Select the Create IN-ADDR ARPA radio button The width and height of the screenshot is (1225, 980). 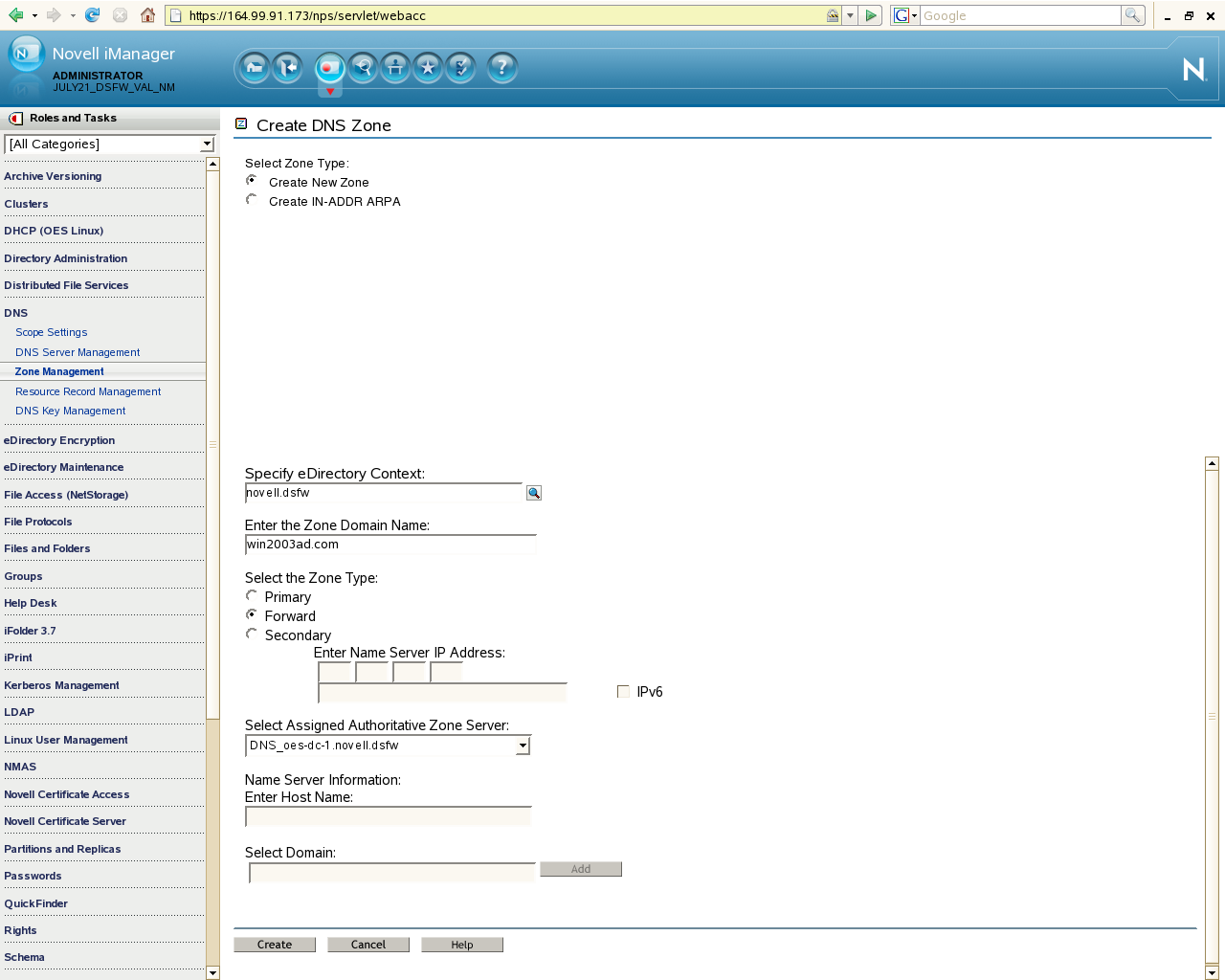[x=252, y=200]
